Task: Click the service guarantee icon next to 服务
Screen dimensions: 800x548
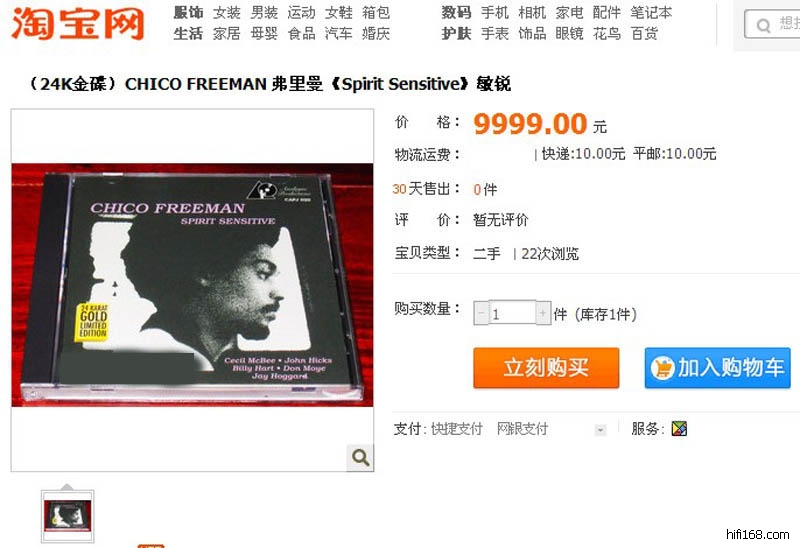Action: coord(679,429)
